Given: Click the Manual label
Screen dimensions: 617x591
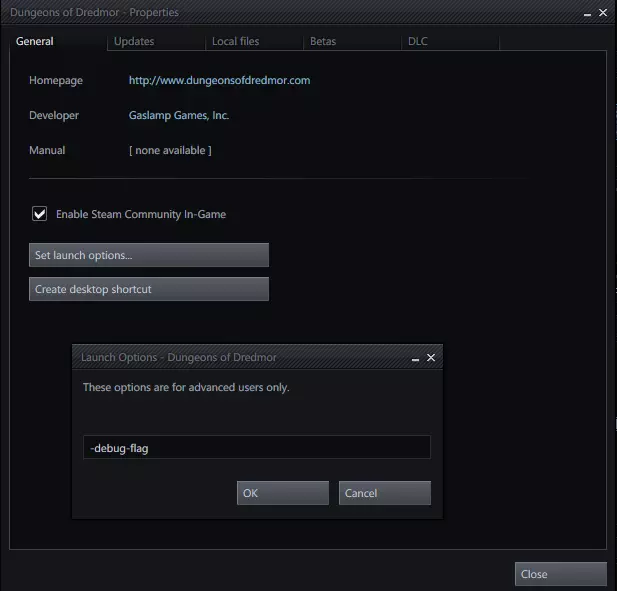Looking at the screenshot, I should (47, 150).
